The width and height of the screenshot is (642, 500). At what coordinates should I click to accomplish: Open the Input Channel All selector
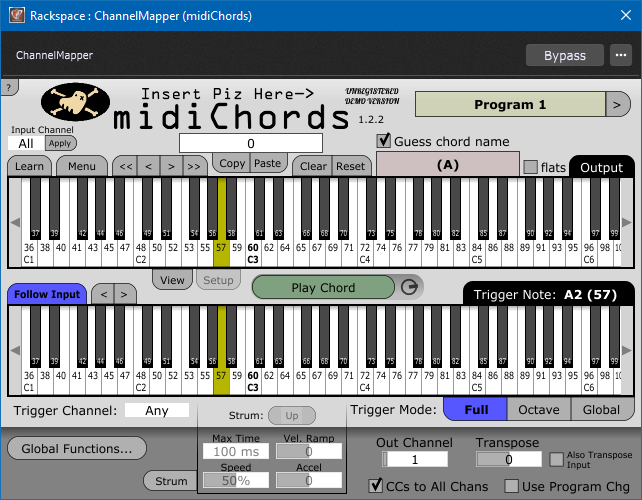click(26, 143)
